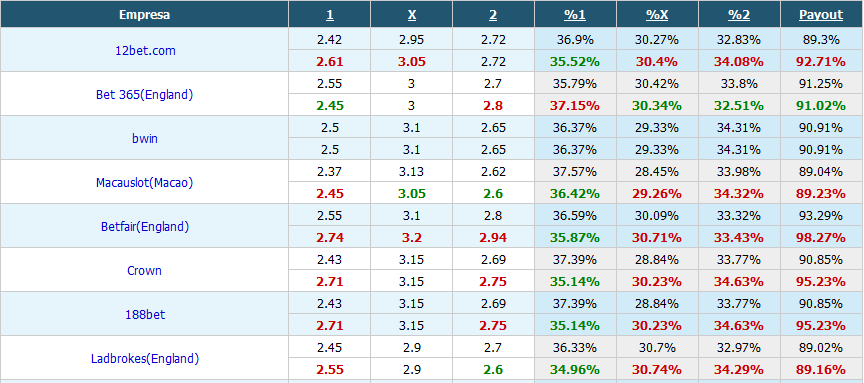864x383 pixels.
Task: Sort by column 1 header
Action: click(x=330, y=15)
